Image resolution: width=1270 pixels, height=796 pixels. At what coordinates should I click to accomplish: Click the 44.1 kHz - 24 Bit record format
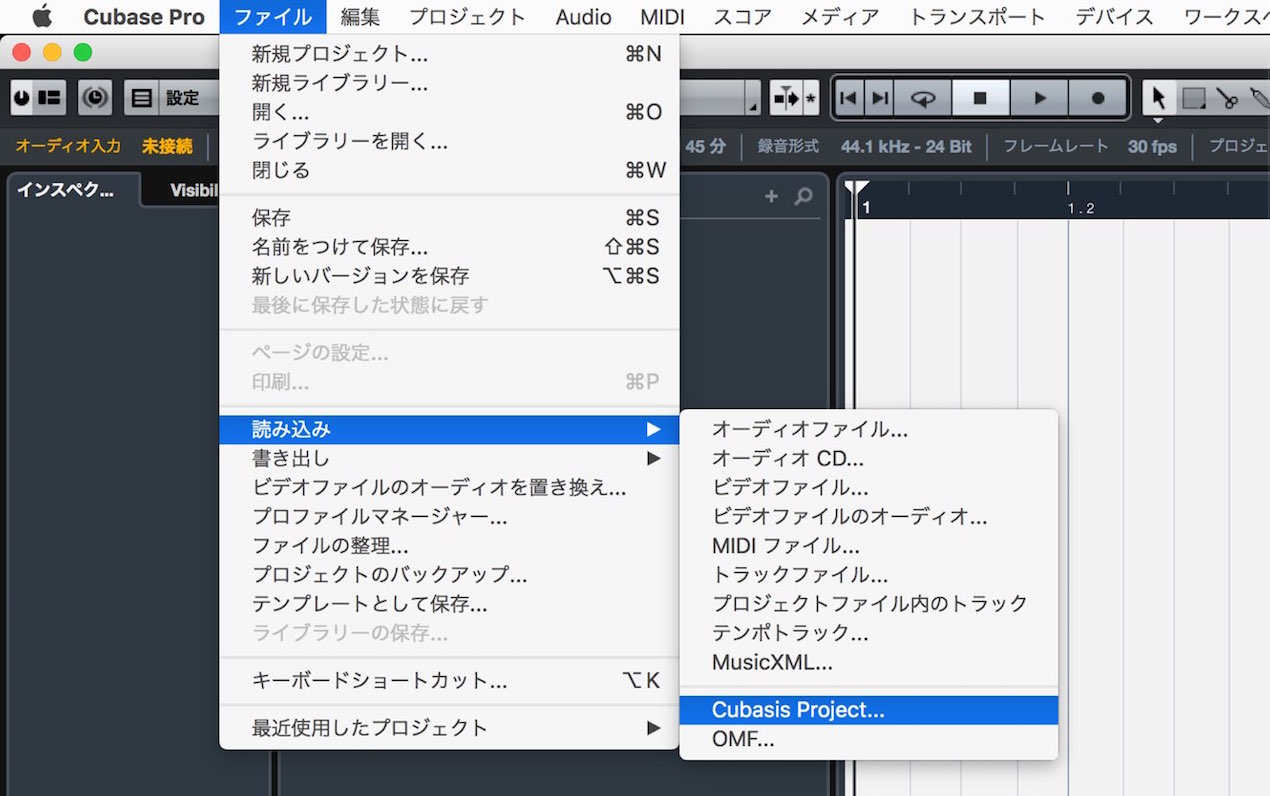[x=906, y=147]
